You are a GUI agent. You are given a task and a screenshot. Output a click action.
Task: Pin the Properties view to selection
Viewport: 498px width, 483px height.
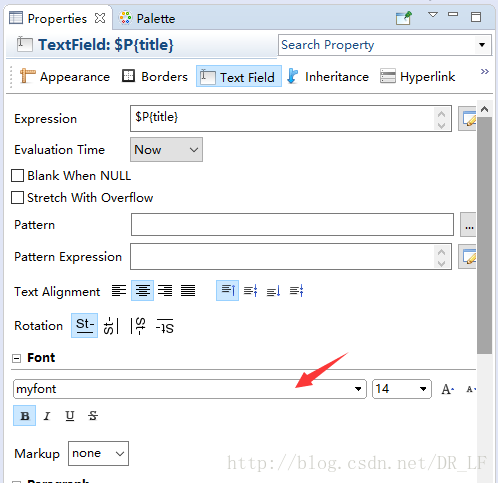pos(404,18)
